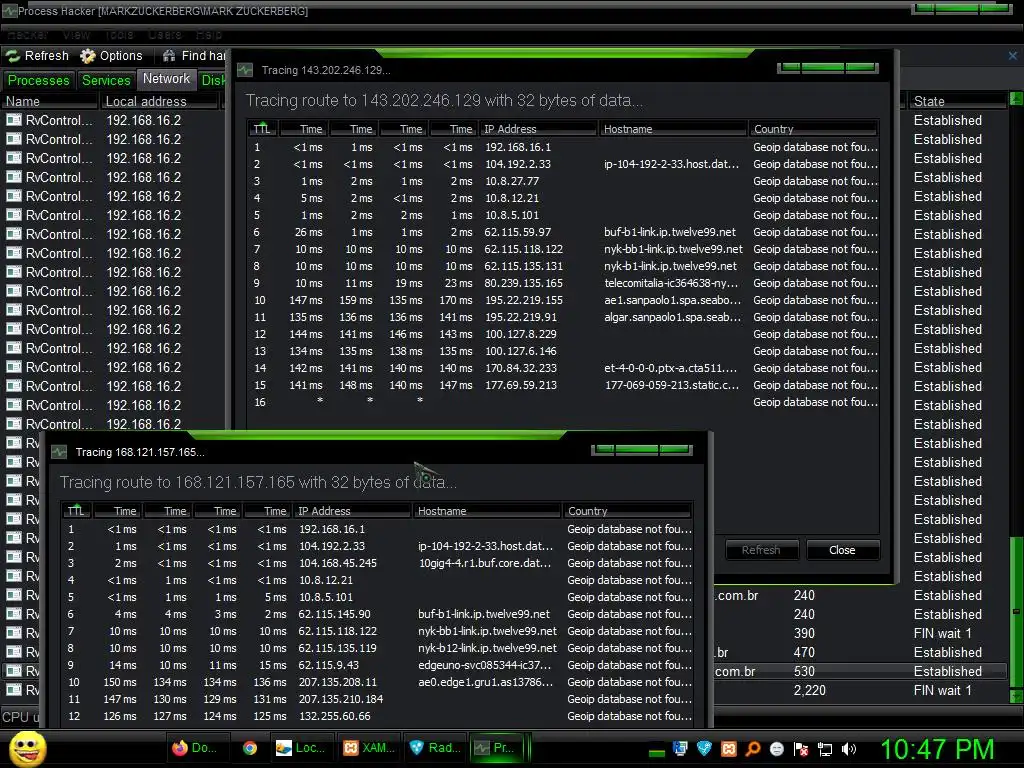Click the green bar graph tray icon
Image resolution: width=1024 pixels, height=768 pixels.
[656, 752]
